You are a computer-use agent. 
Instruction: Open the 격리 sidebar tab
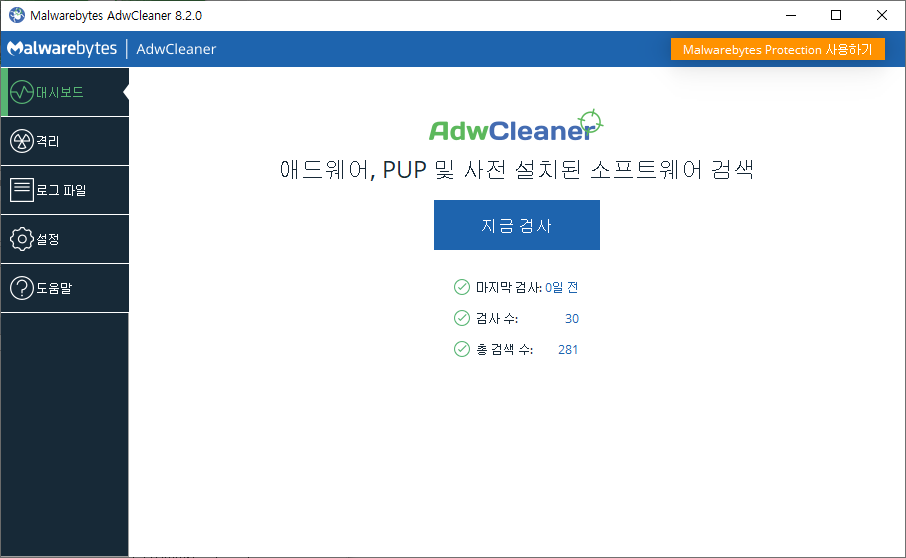[x=65, y=142]
